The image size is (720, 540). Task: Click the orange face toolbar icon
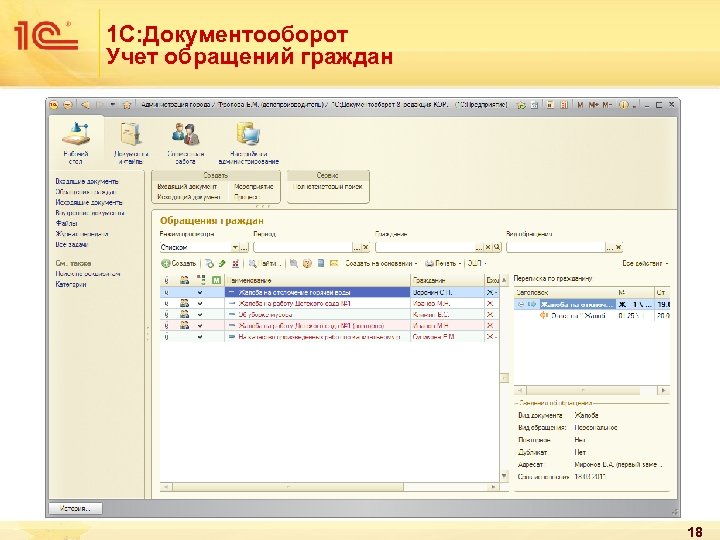(307, 264)
